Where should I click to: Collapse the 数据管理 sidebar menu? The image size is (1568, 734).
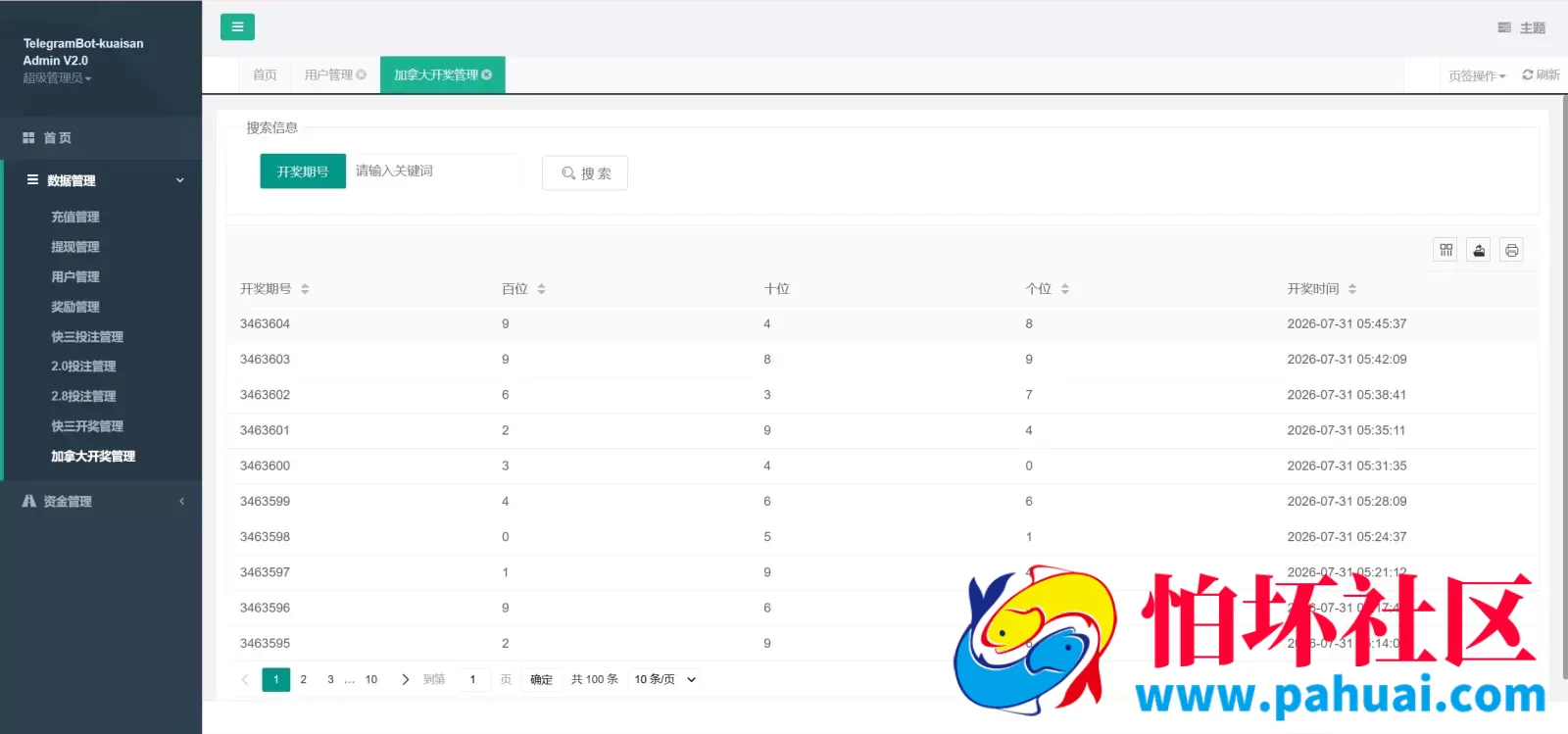[101, 180]
